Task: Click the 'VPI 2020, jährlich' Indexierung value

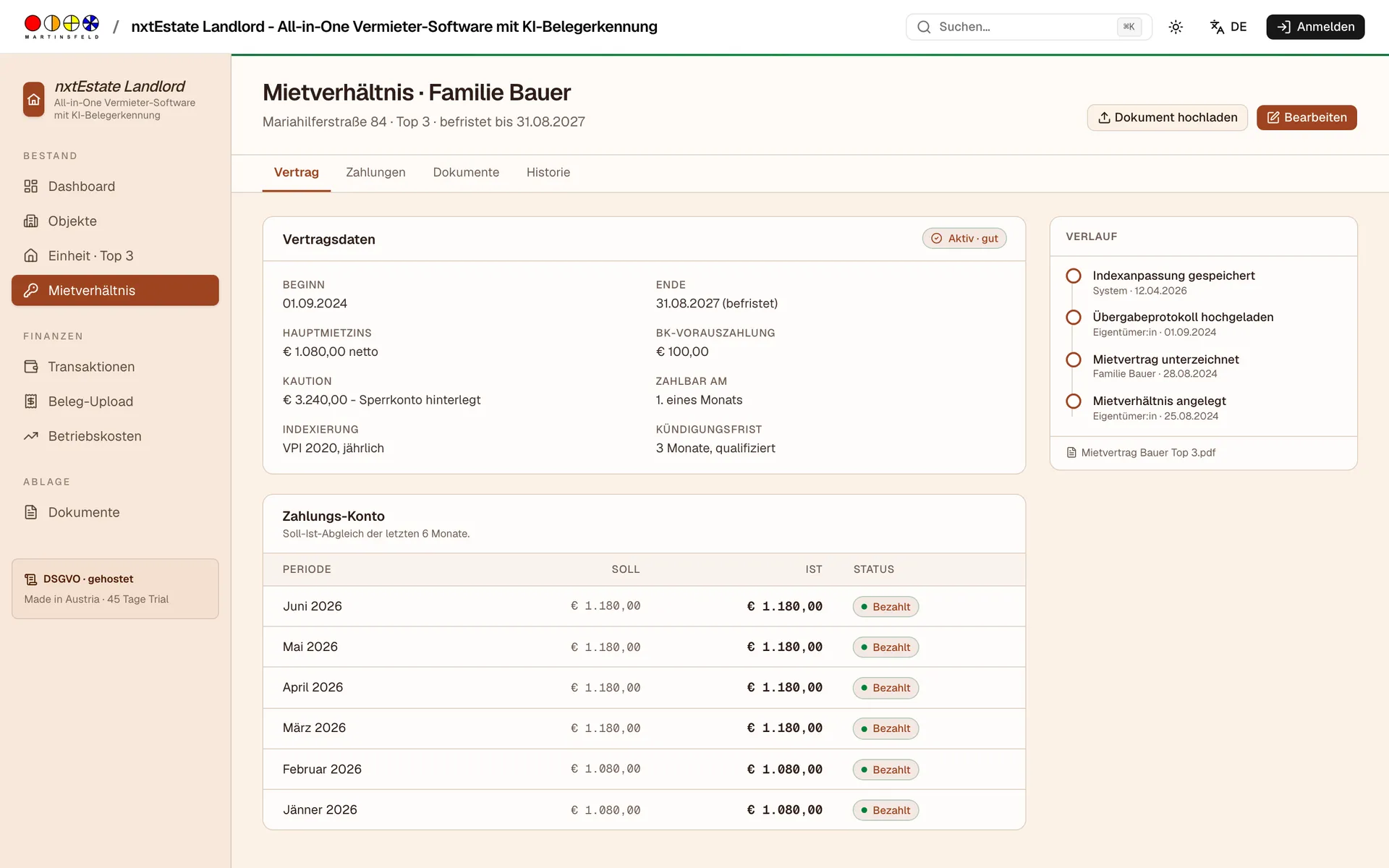Action: 333,448
